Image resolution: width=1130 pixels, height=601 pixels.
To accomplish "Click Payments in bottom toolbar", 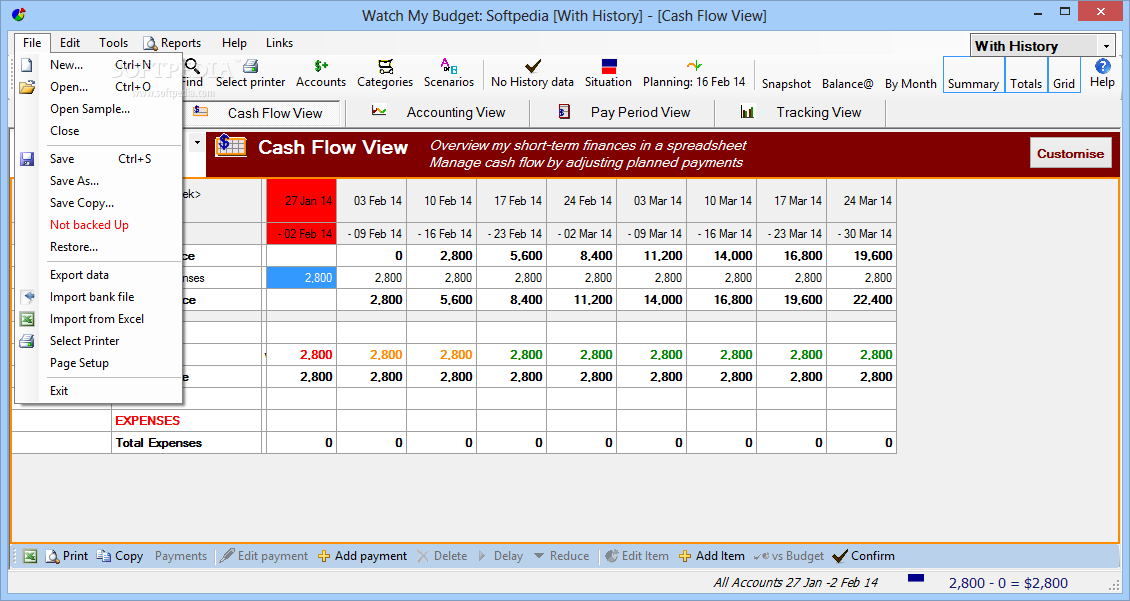I will [x=181, y=556].
